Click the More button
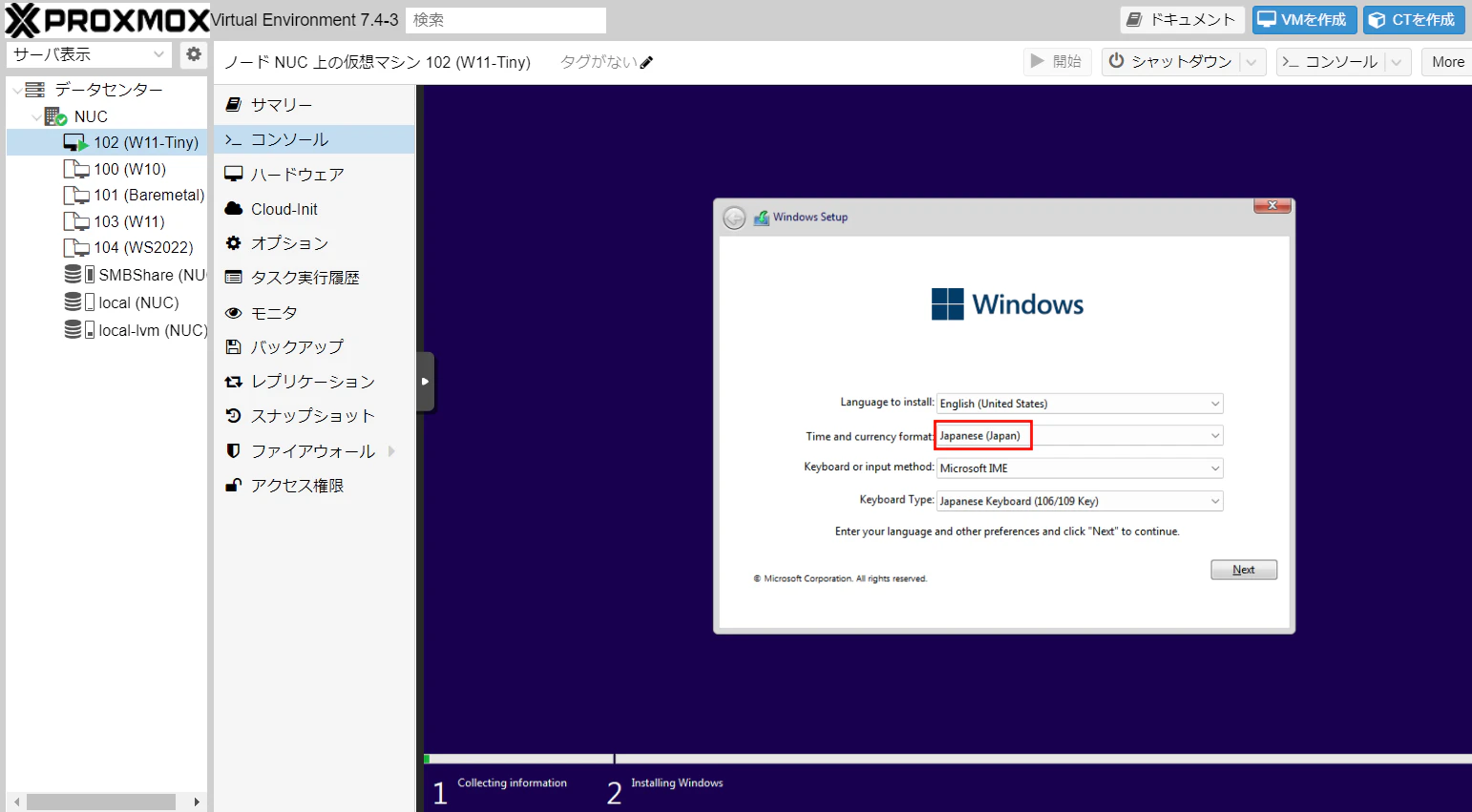This screenshot has height=812, width=1472. [1447, 62]
